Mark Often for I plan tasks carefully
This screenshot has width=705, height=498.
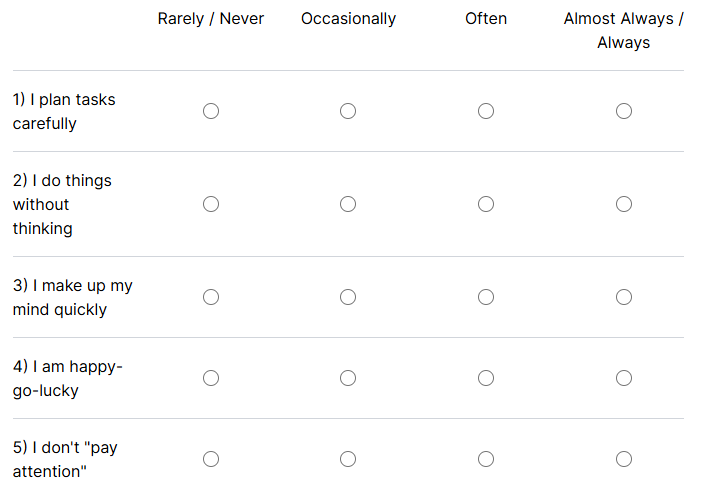[486, 111]
